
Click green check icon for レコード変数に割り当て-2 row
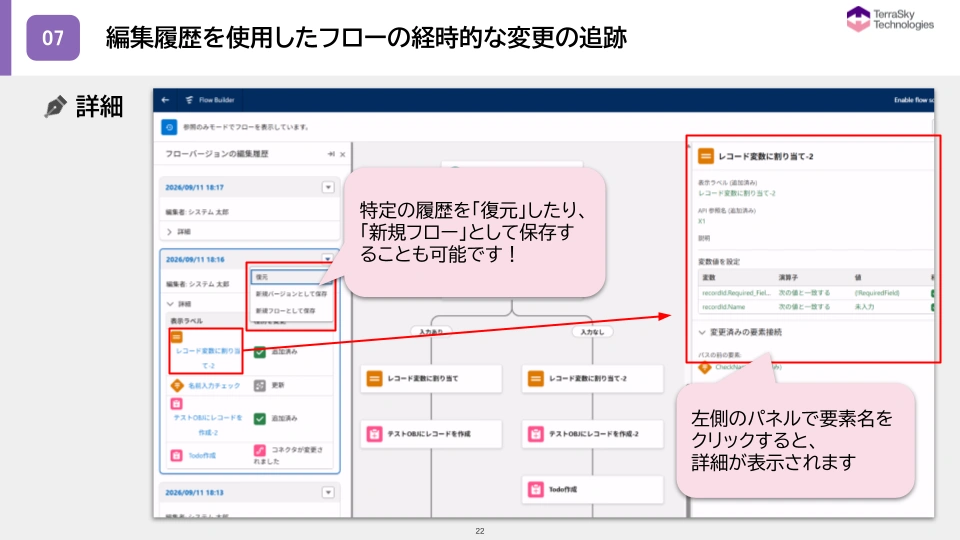click(260, 351)
